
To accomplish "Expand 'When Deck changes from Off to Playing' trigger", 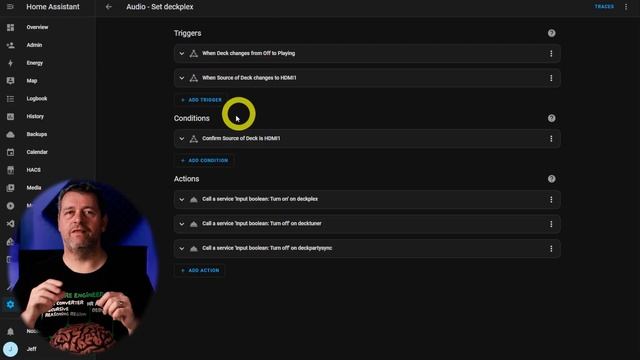I will coord(182,53).
